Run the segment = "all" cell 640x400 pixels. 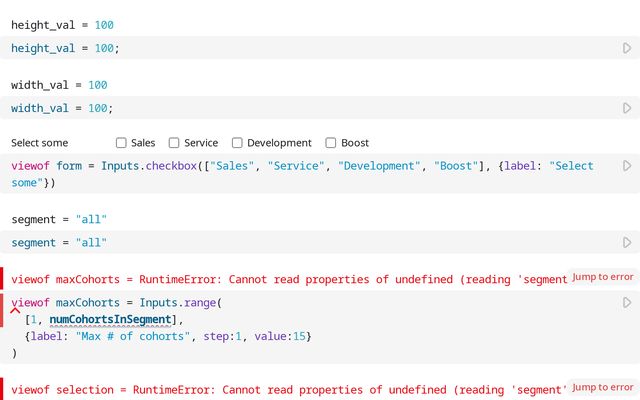pyautogui.click(x=627, y=242)
